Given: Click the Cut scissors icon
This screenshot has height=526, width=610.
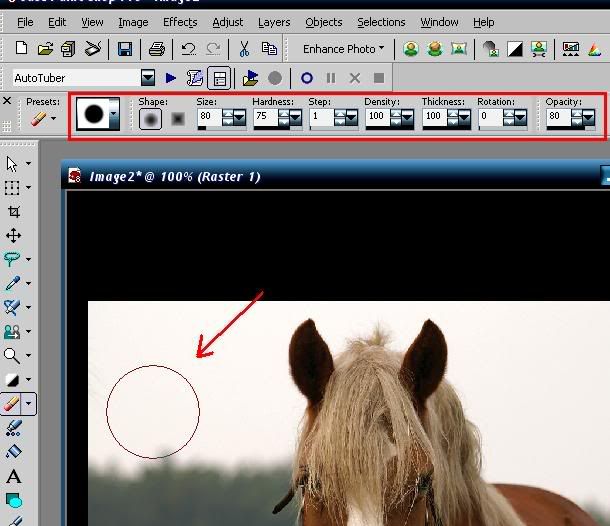Looking at the screenshot, I should tap(244, 49).
